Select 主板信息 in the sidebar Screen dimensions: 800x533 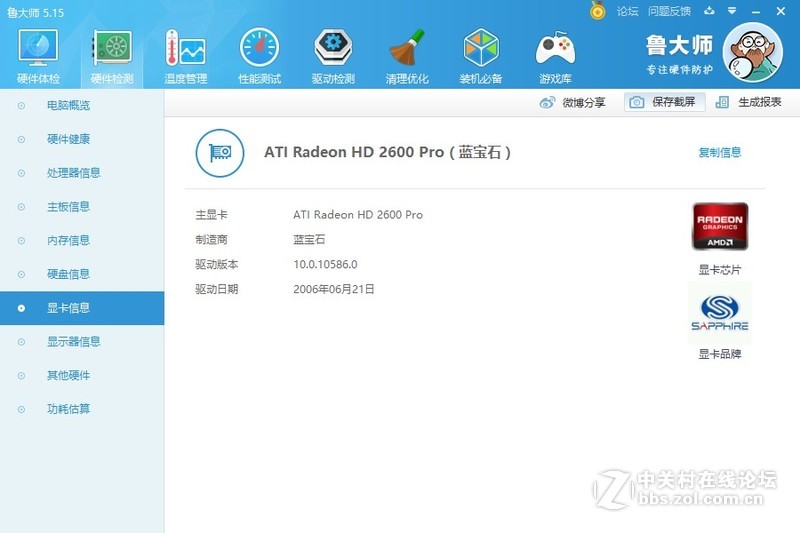tap(82, 207)
